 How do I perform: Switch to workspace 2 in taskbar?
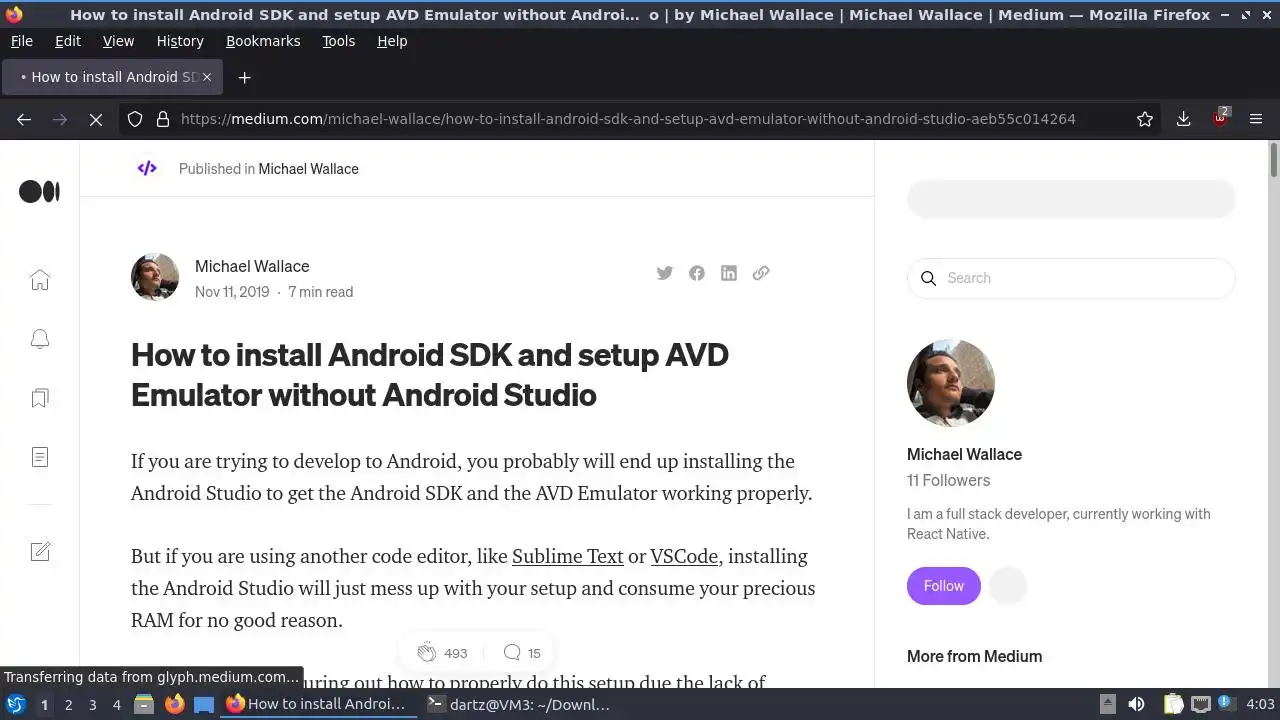pos(68,704)
